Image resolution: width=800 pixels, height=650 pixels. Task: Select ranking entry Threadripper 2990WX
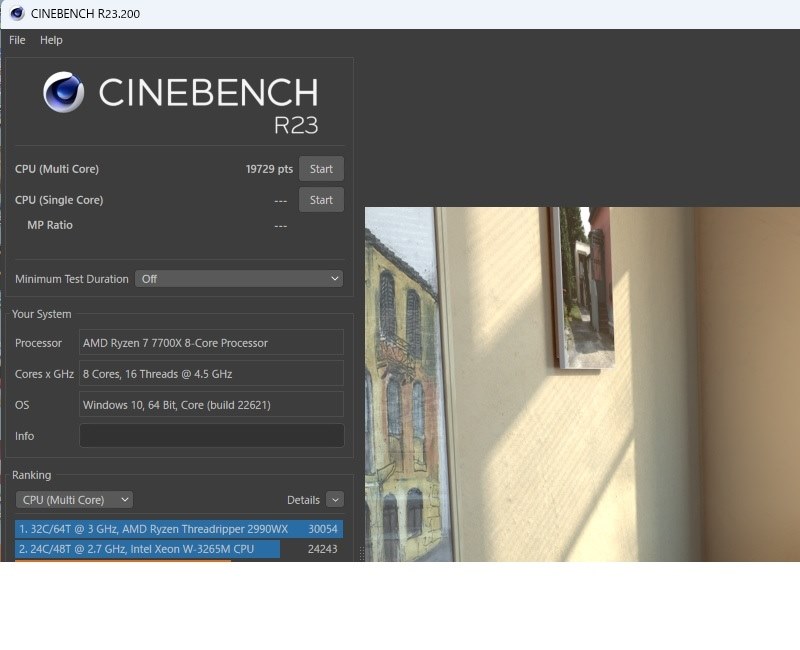pyautogui.click(x=179, y=529)
